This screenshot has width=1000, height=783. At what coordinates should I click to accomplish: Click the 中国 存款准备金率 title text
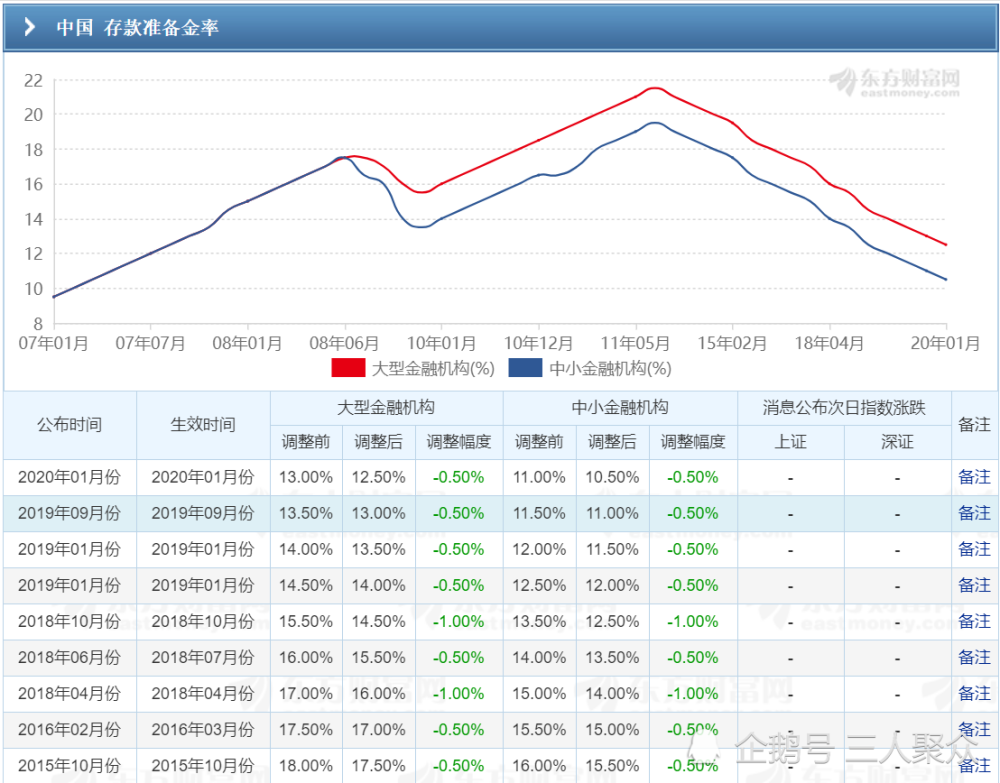(138, 27)
